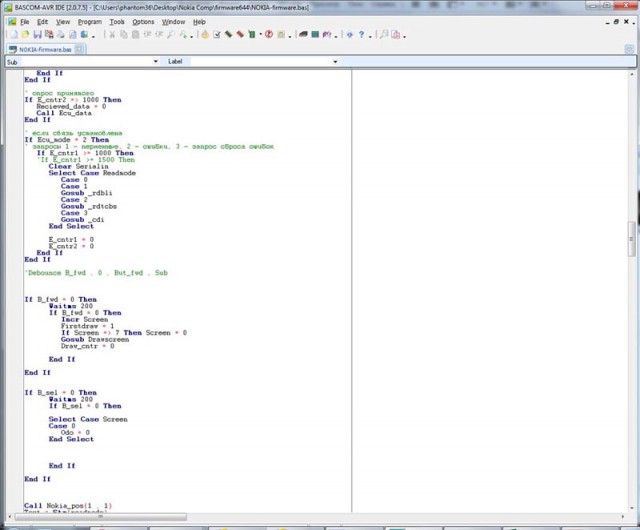Open the terminal emulator toolbar icon
The height and width of the screenshot is (530, 640).
pos(303,35)
